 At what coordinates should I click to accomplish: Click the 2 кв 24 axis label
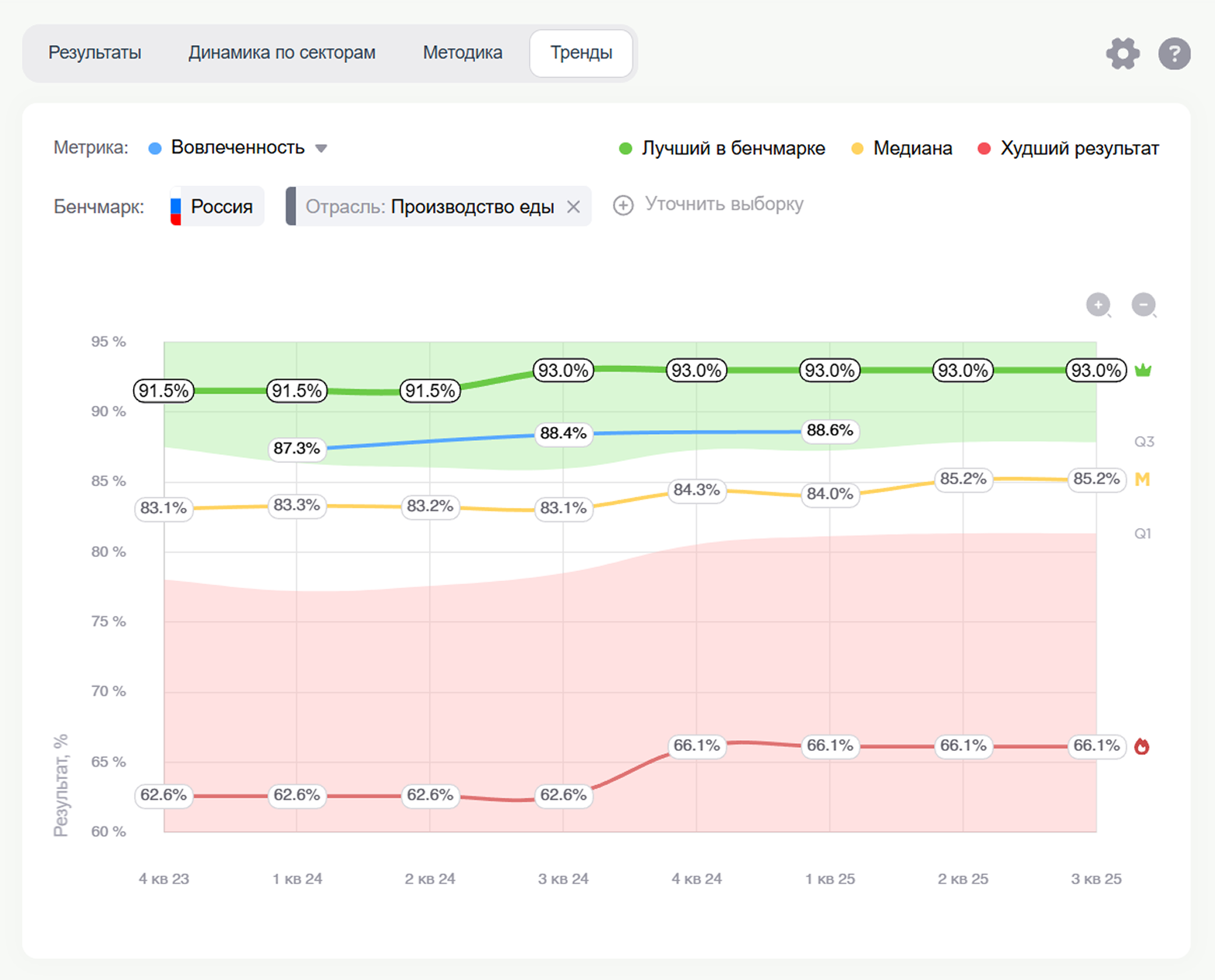pyautogui.click(x=430, y=879)
